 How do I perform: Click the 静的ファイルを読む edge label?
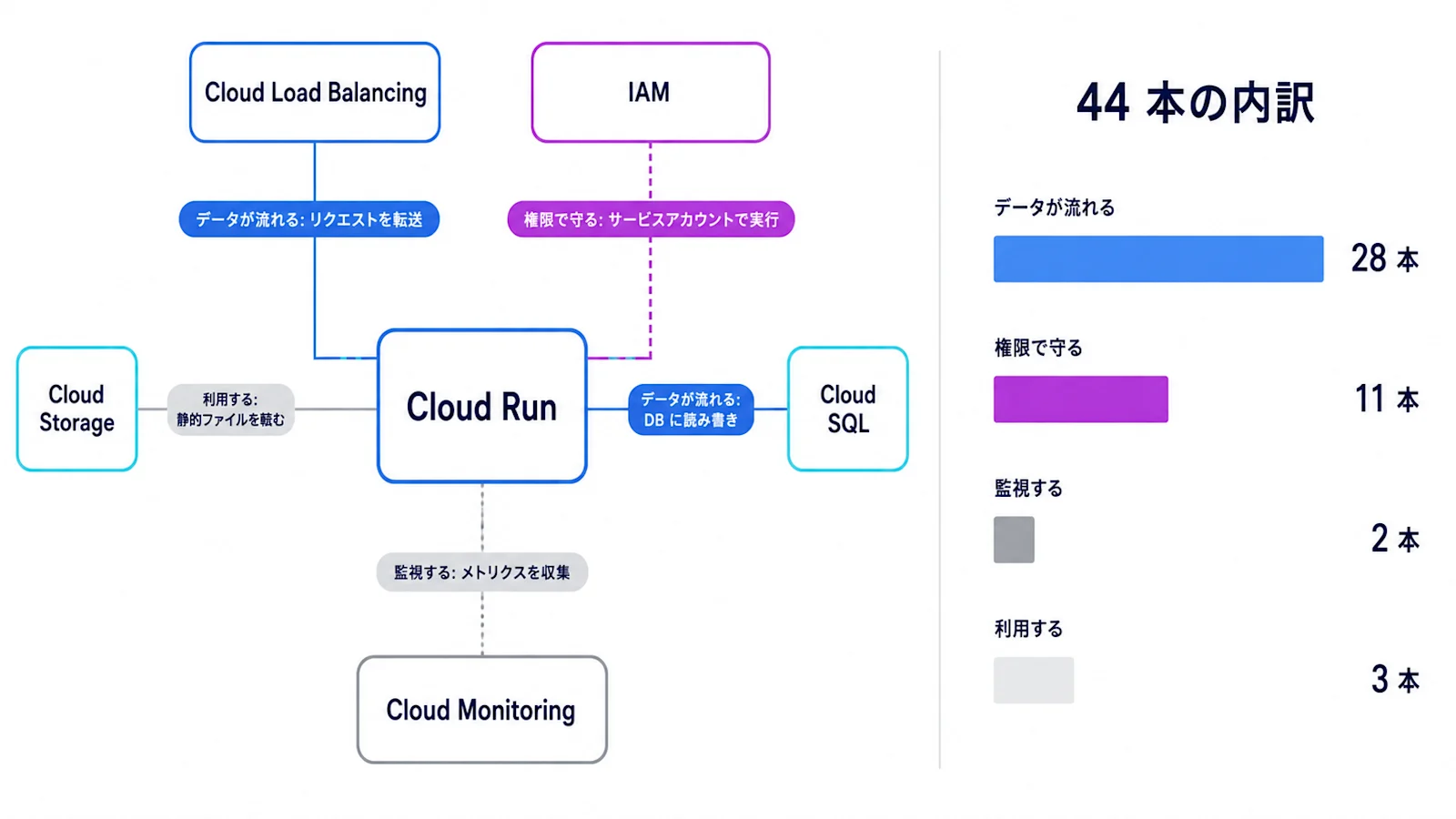(231, 409)
